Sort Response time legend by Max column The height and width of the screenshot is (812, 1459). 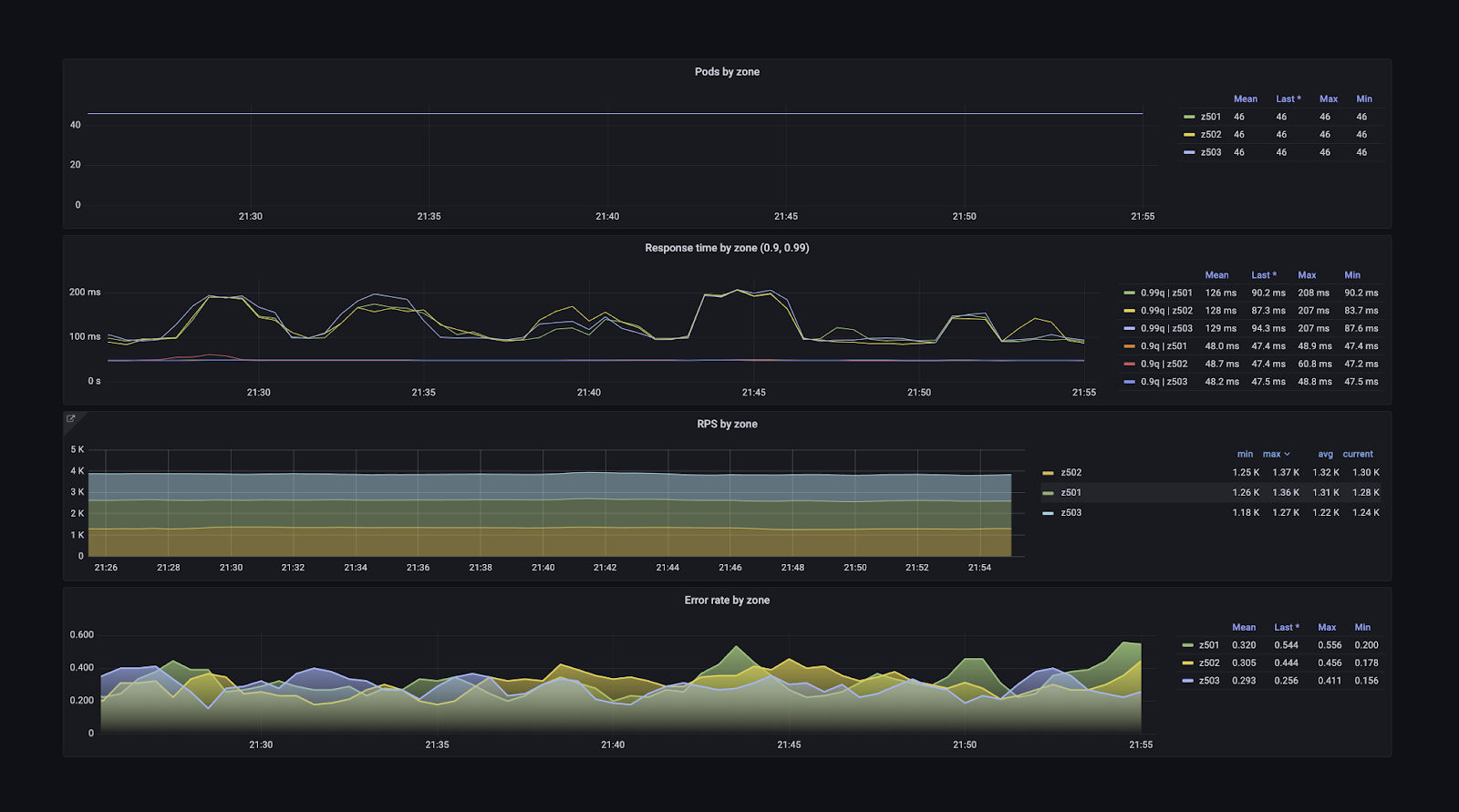pos(1307,274)
